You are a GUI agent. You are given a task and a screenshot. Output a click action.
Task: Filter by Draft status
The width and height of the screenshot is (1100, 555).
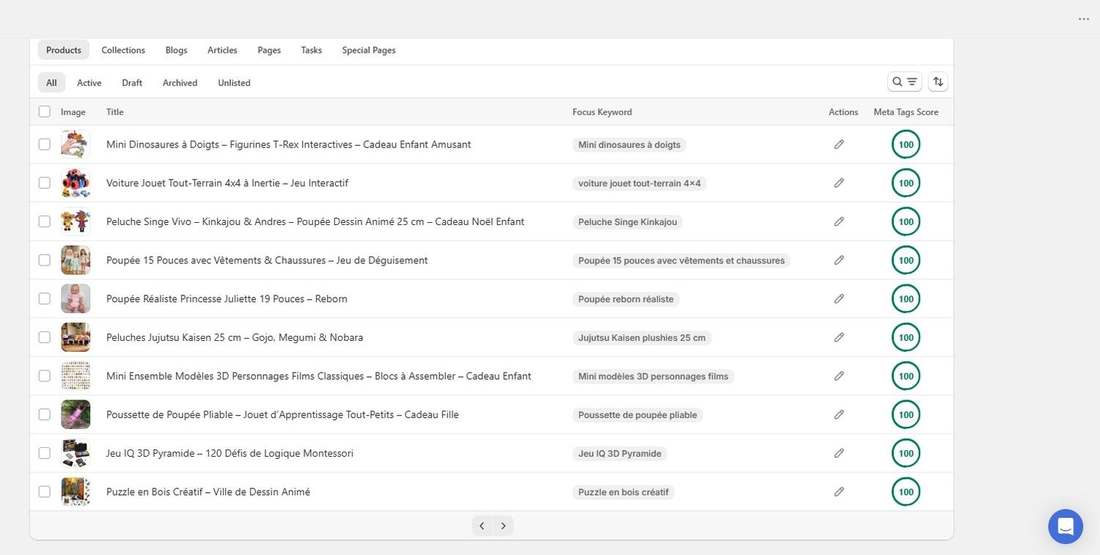tap(132, 83)
